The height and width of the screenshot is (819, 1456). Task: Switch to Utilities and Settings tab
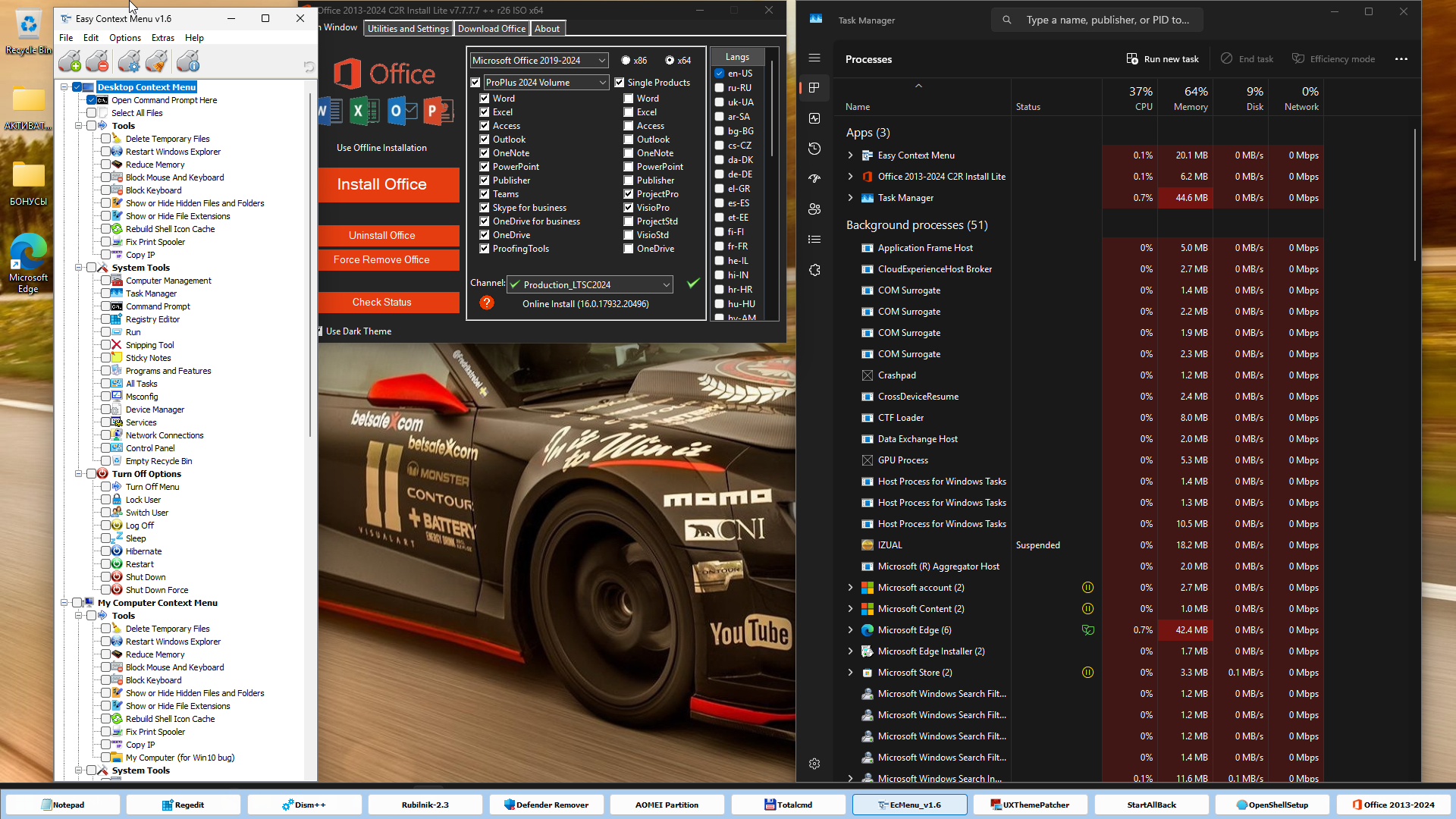pyautogui.click(x=408, y=29)
